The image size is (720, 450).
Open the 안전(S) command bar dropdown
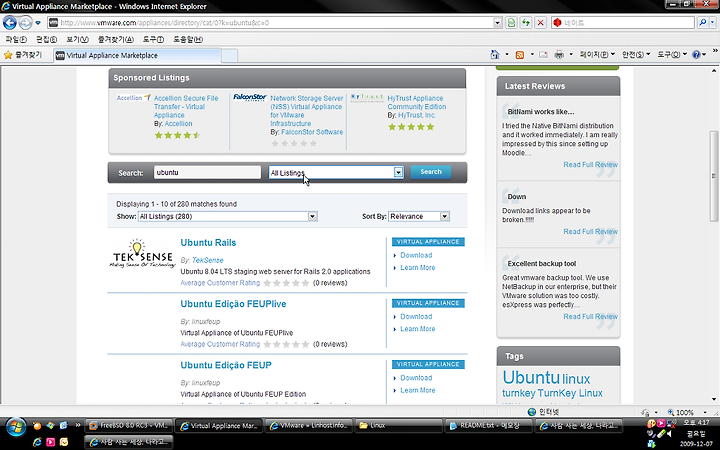pos(636,55)
